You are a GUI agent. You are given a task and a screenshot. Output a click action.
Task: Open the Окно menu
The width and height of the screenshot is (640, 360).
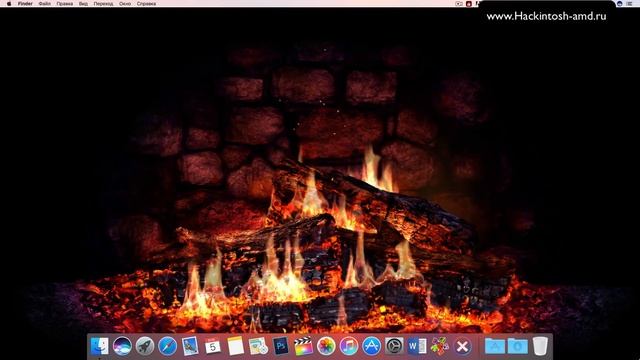(125, 4)
